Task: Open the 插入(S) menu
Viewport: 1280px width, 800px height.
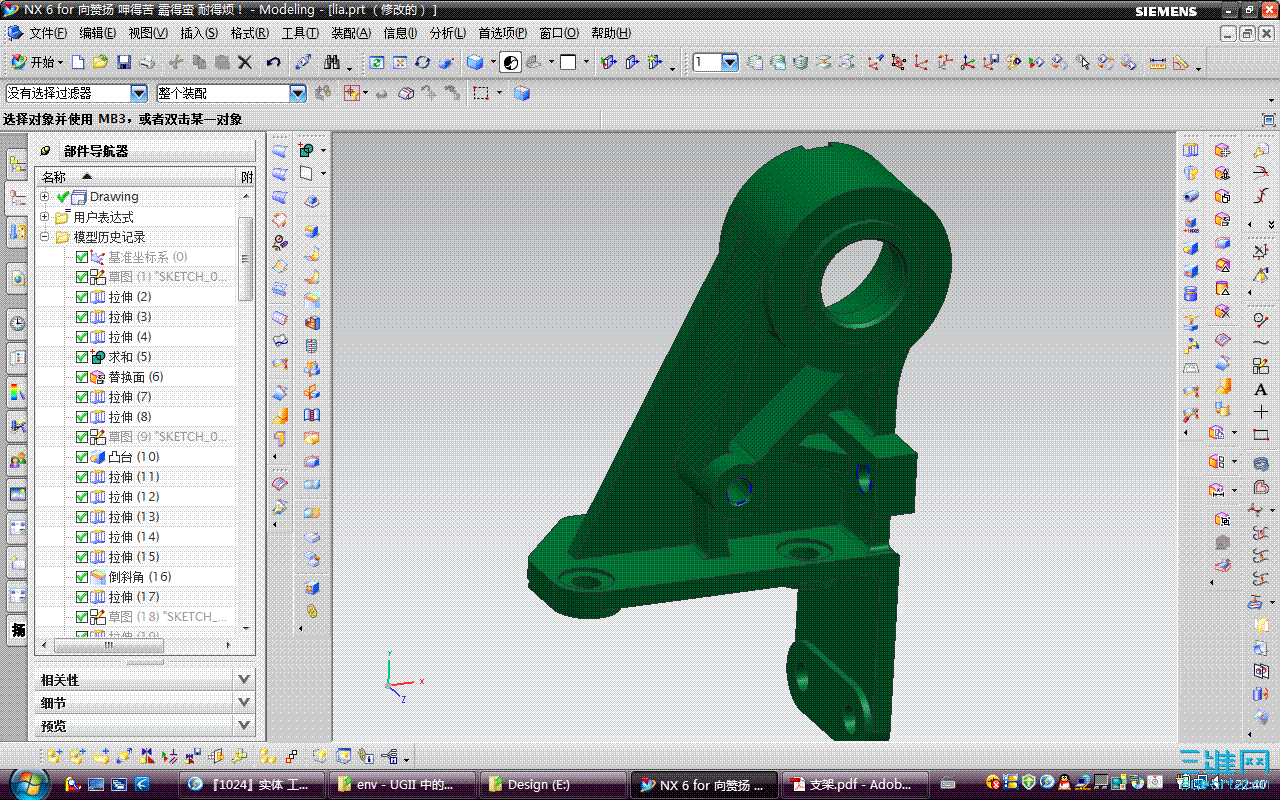Action: [199, 33]
